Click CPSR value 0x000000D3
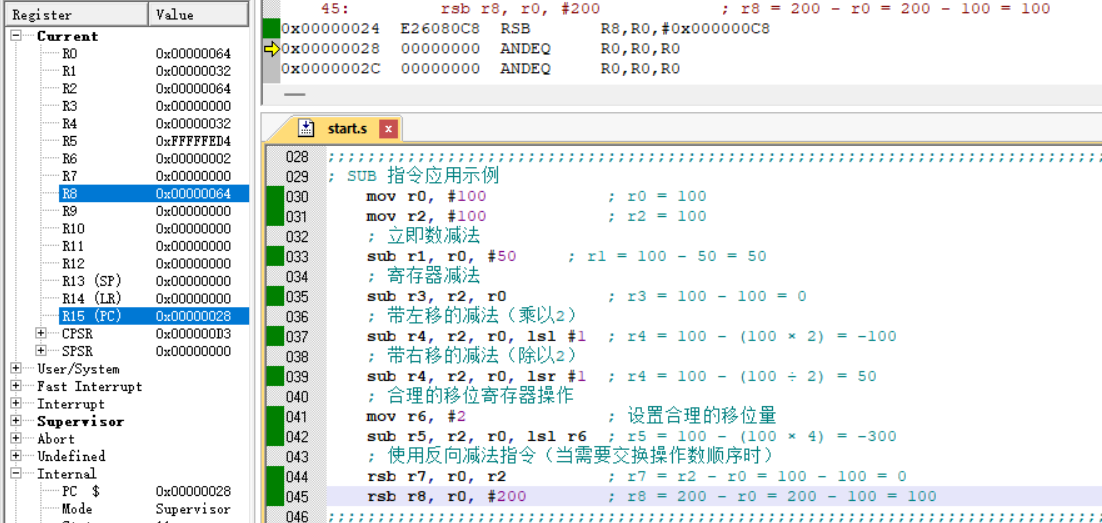1102x523 pixels. pos(193,333)
